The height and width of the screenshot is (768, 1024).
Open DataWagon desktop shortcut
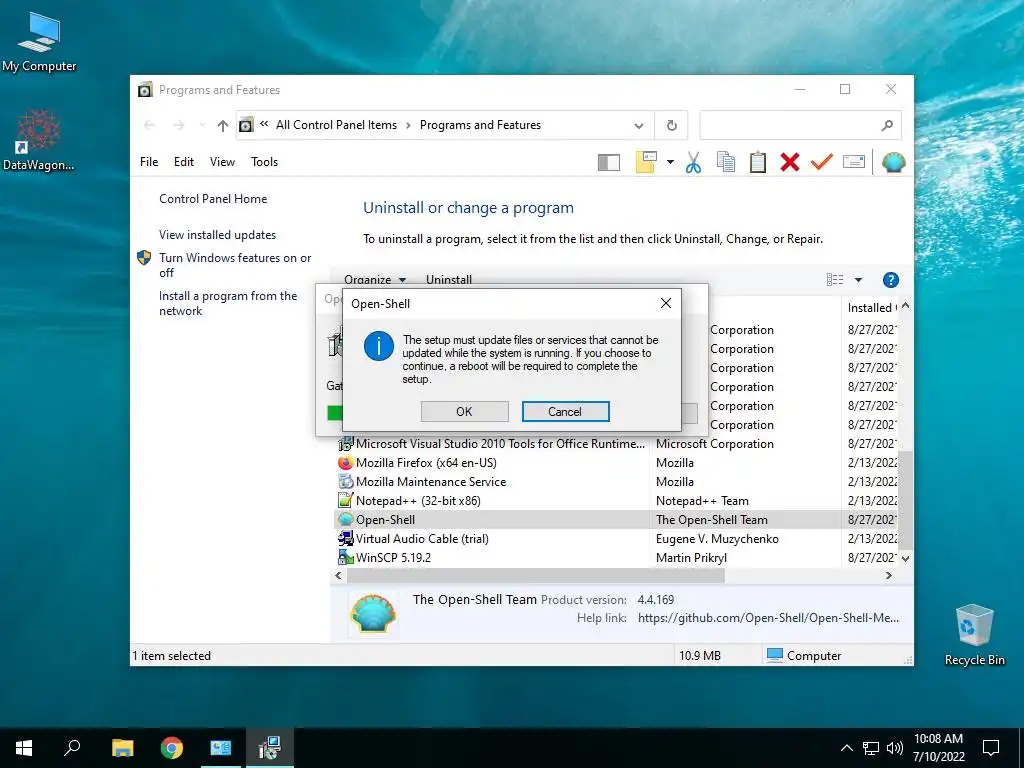click(39, 141)
